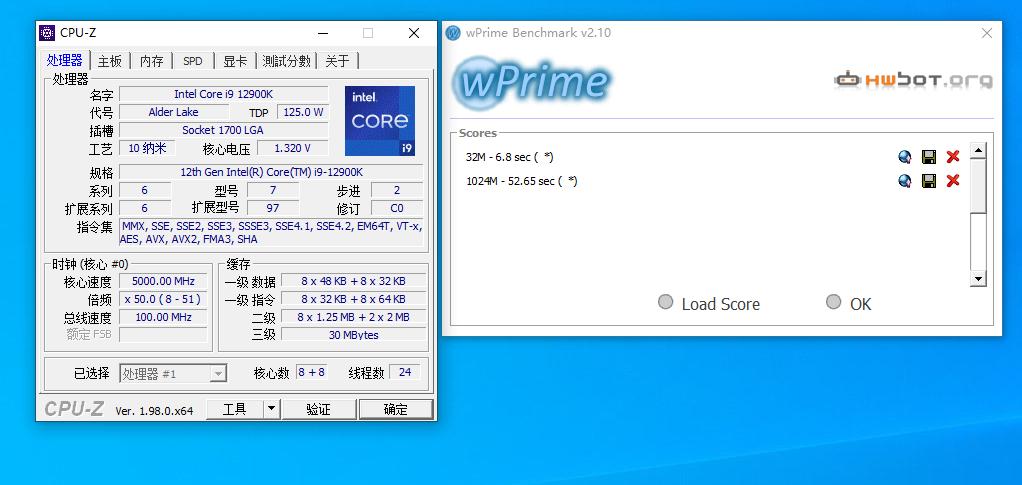Click the 验证 button
Screen dimensions: 1022x485
click(x=319, y=409)
